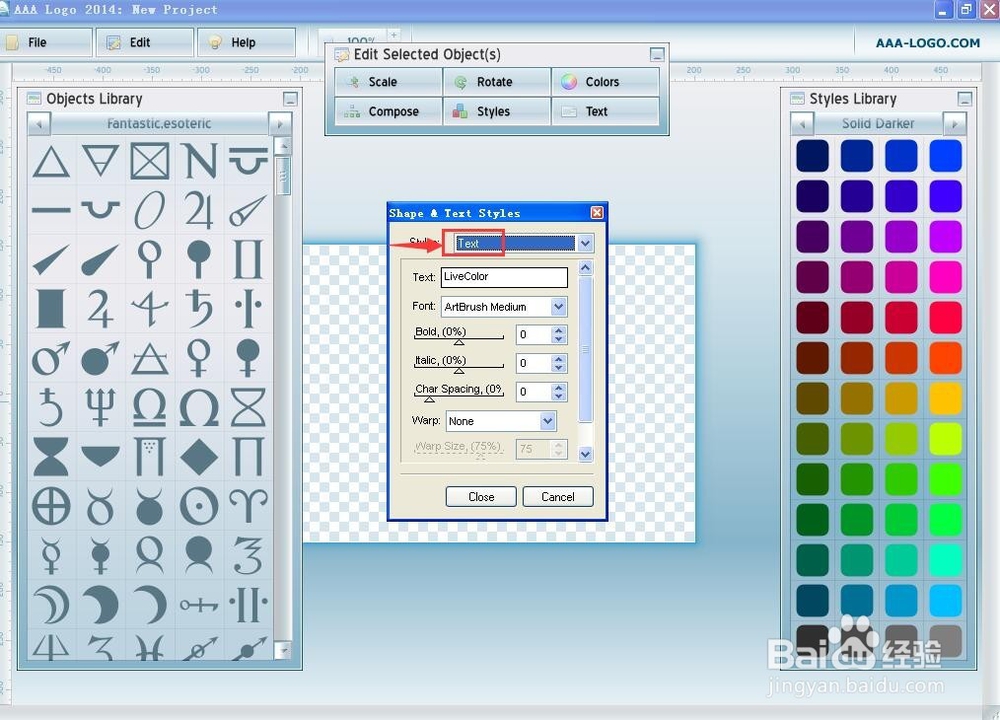Apply the bright blue style swatch top row
This screenshot has height=720, width=1000.
pyautogui.click(x=945, y=156)
